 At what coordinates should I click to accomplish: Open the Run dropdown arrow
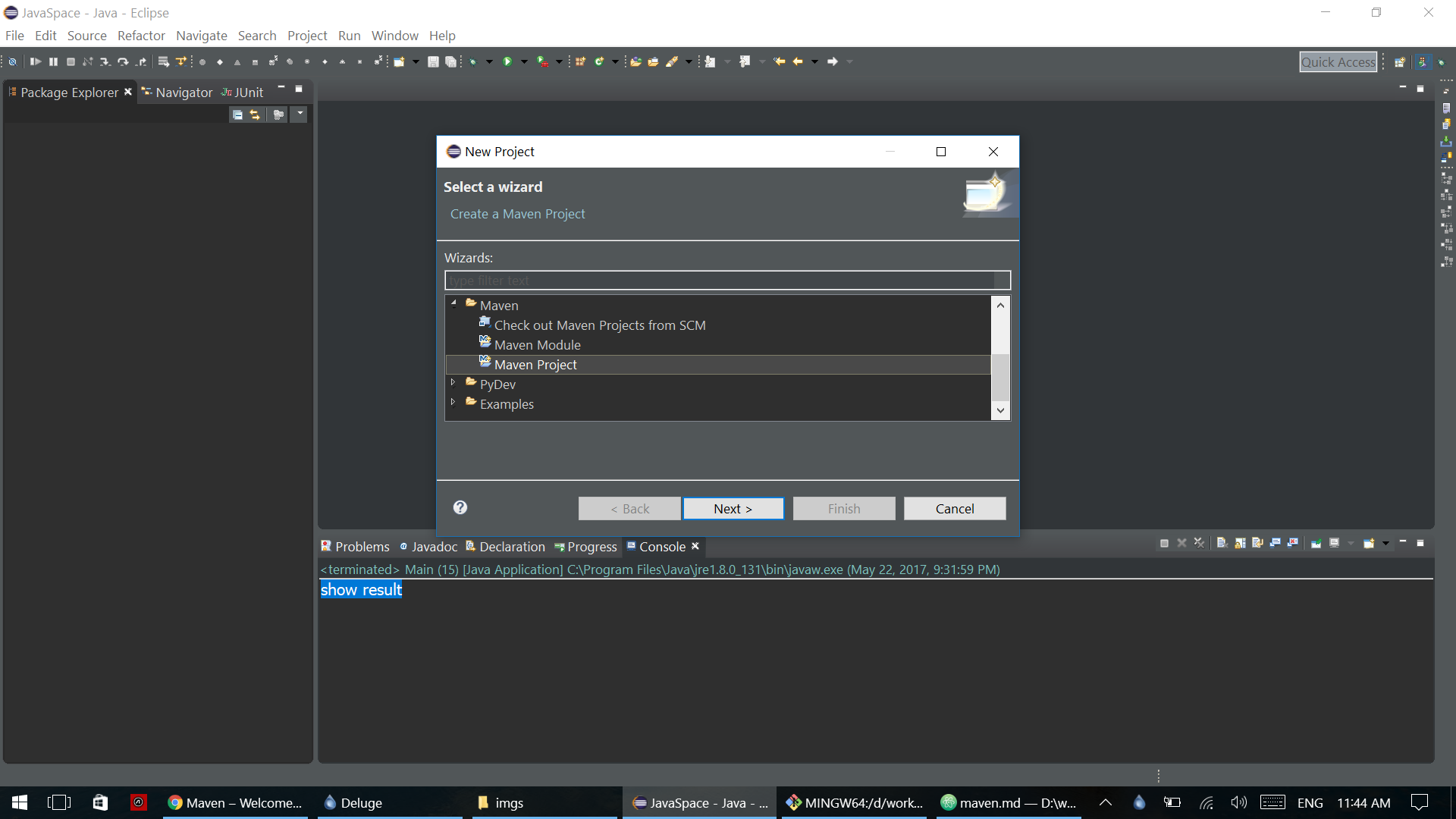coord(523,61)
